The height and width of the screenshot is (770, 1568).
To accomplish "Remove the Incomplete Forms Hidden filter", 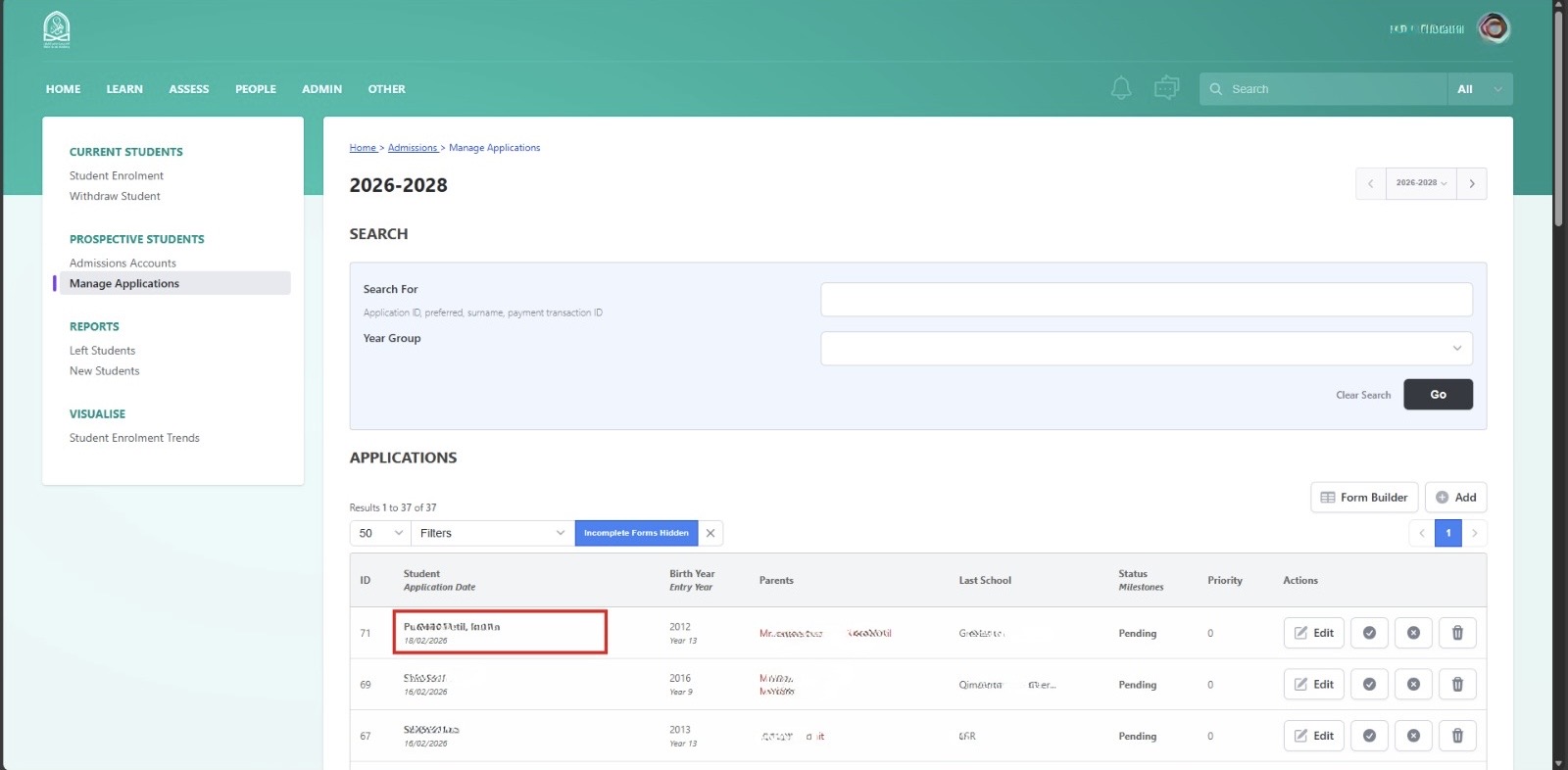I will (x=710, y=533).
